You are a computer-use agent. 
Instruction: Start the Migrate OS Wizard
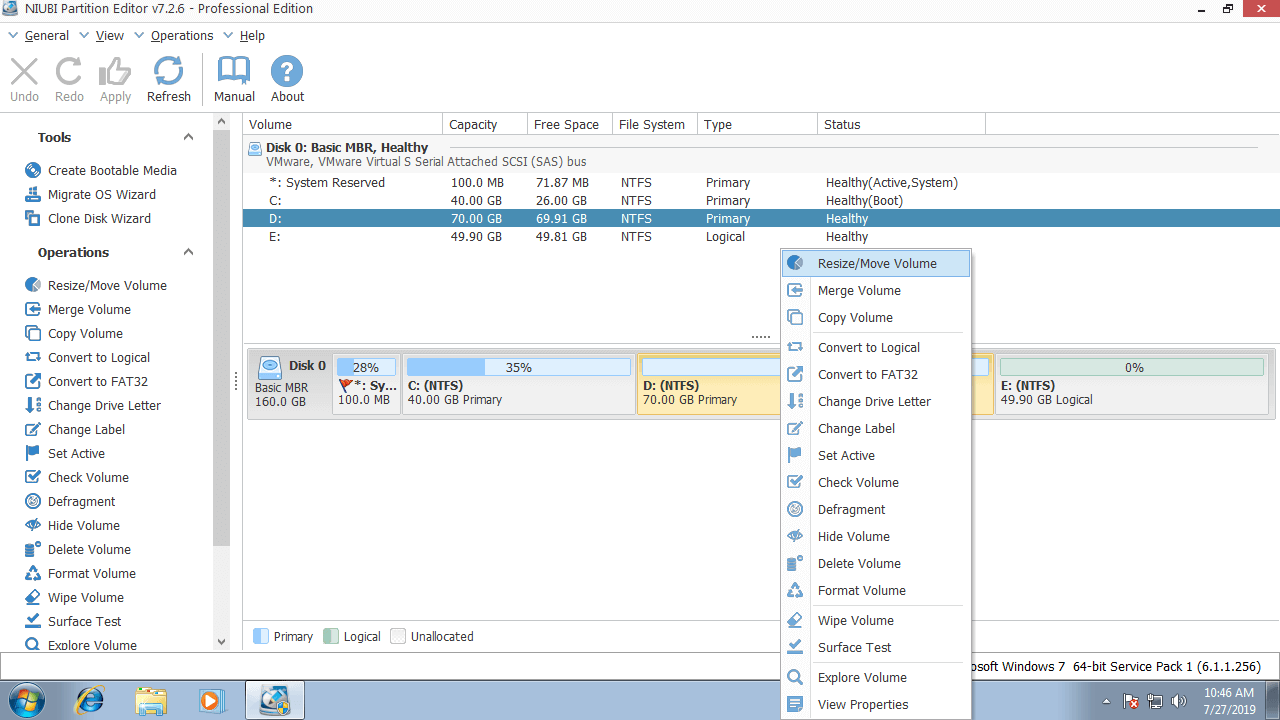coord(101,194)
